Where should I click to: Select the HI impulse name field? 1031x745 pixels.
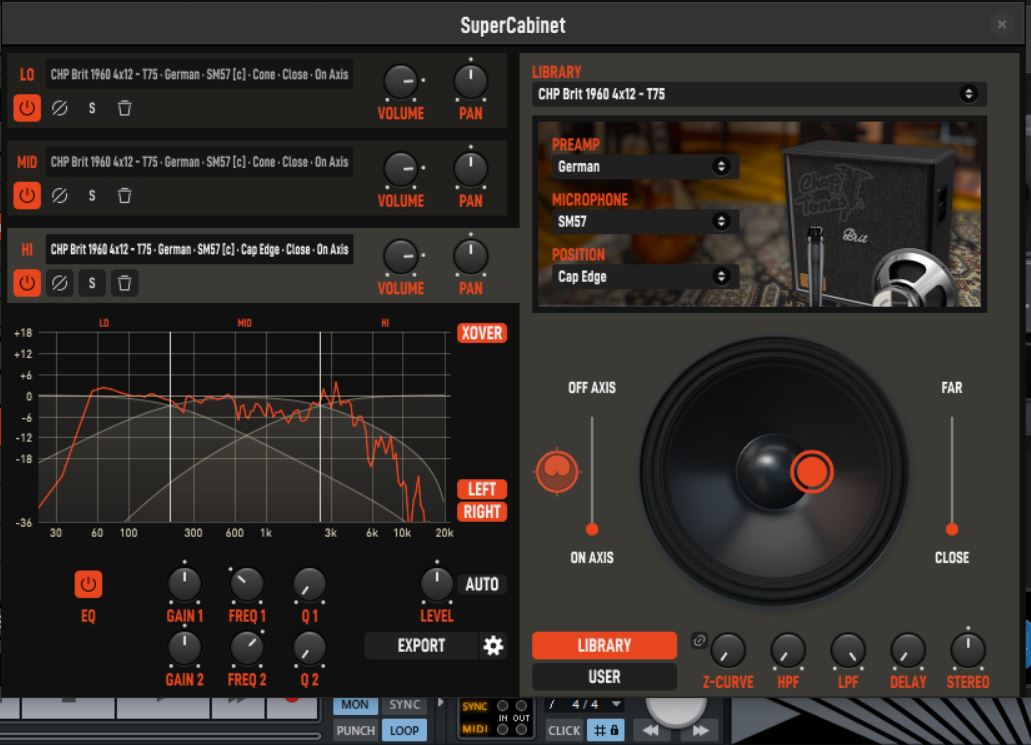click(199, 249)
